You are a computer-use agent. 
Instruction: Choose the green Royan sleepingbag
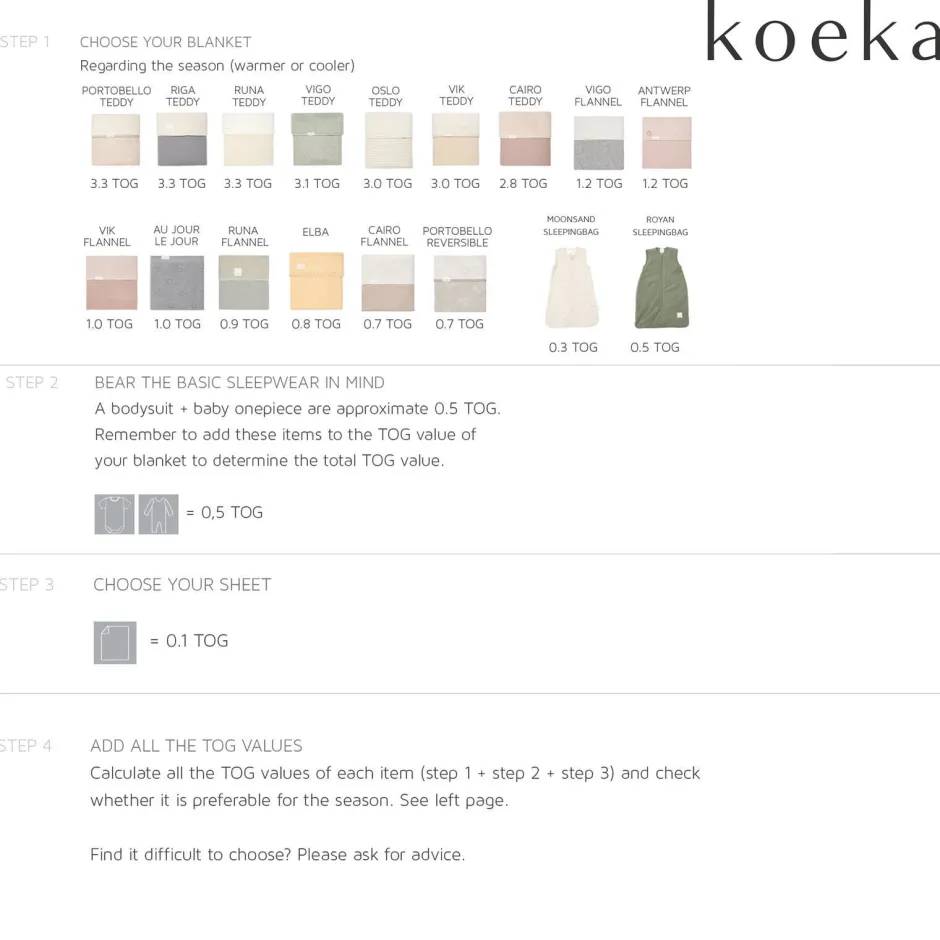(661, 288)
